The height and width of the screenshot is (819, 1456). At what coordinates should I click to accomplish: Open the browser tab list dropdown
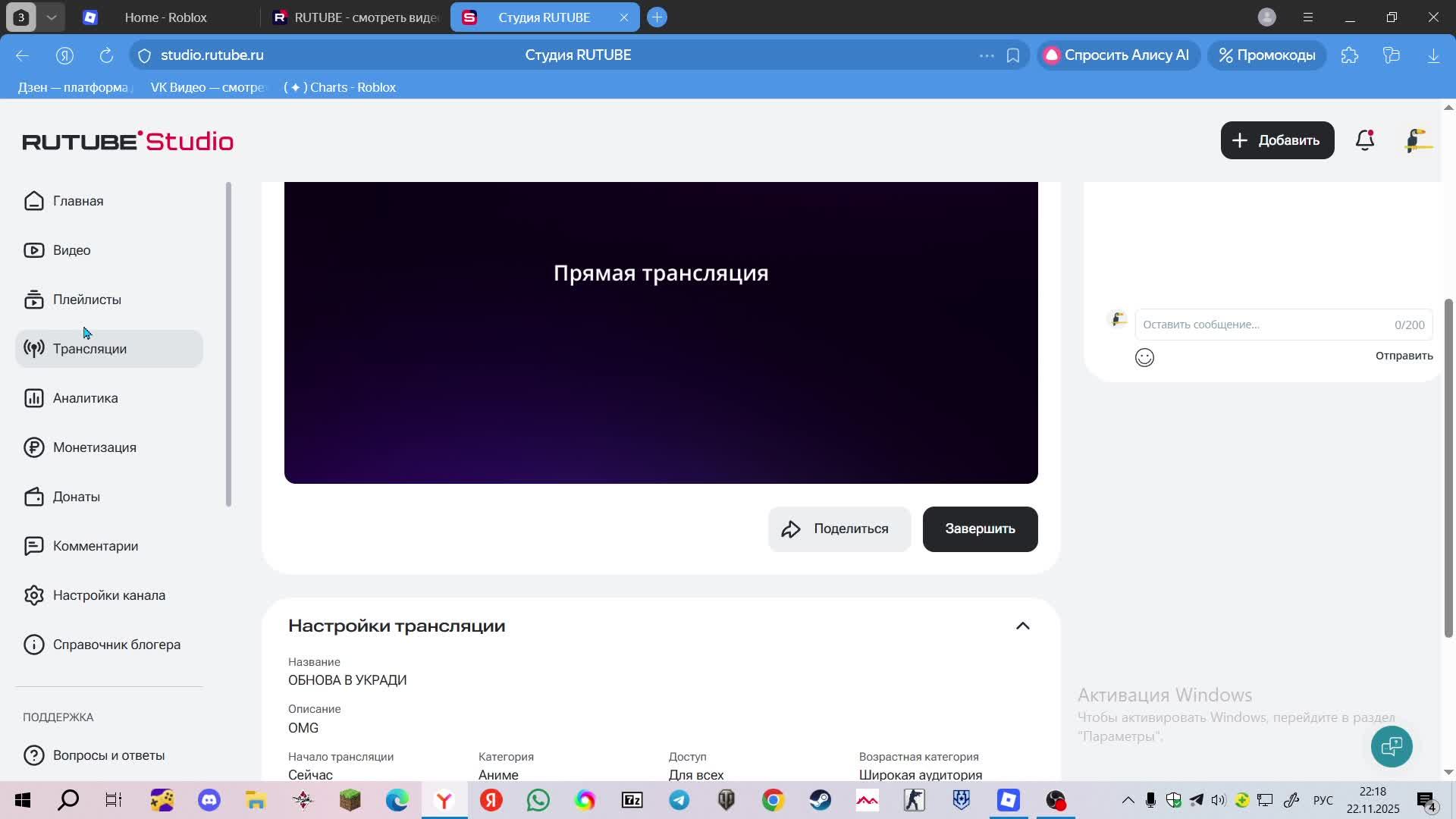pyautogui.click(x=52, y=17)
